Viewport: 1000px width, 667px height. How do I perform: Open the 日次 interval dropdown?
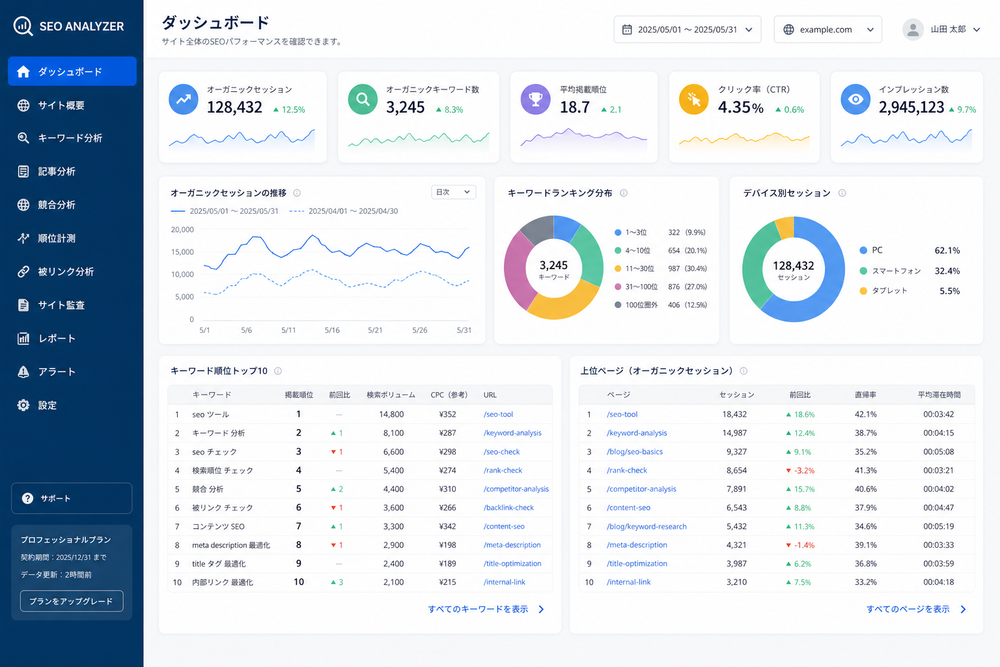tap(453, 192)
